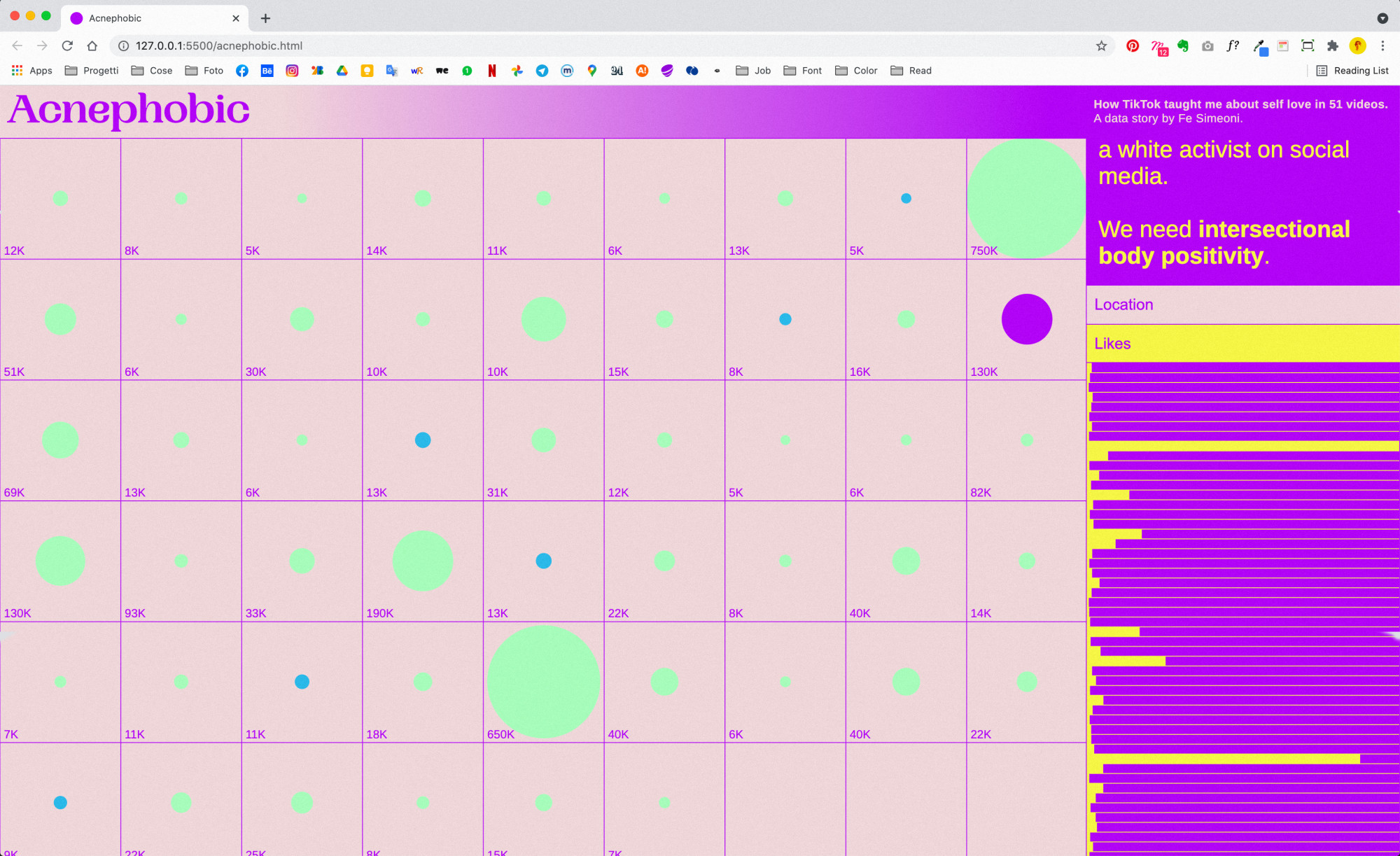Screen dimensions: 1400x856
Task: Click the '93K' label
Action: pyautogui.click(x=135, y=613)
